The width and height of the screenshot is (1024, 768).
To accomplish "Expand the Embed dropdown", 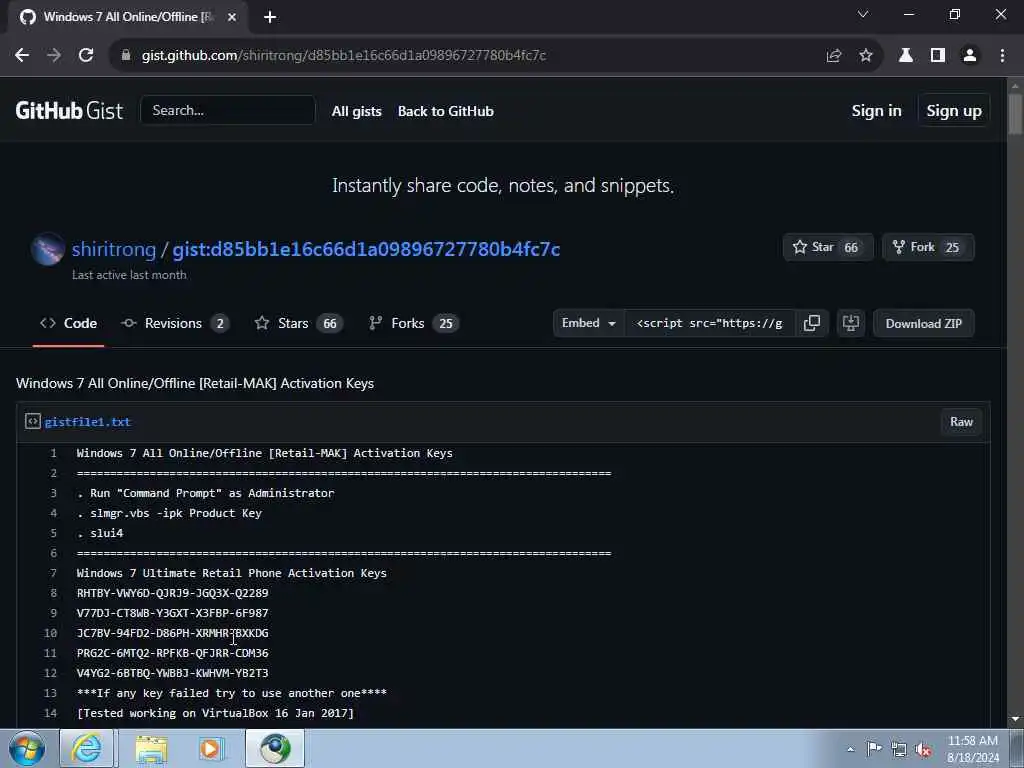I will pos(589,323).
